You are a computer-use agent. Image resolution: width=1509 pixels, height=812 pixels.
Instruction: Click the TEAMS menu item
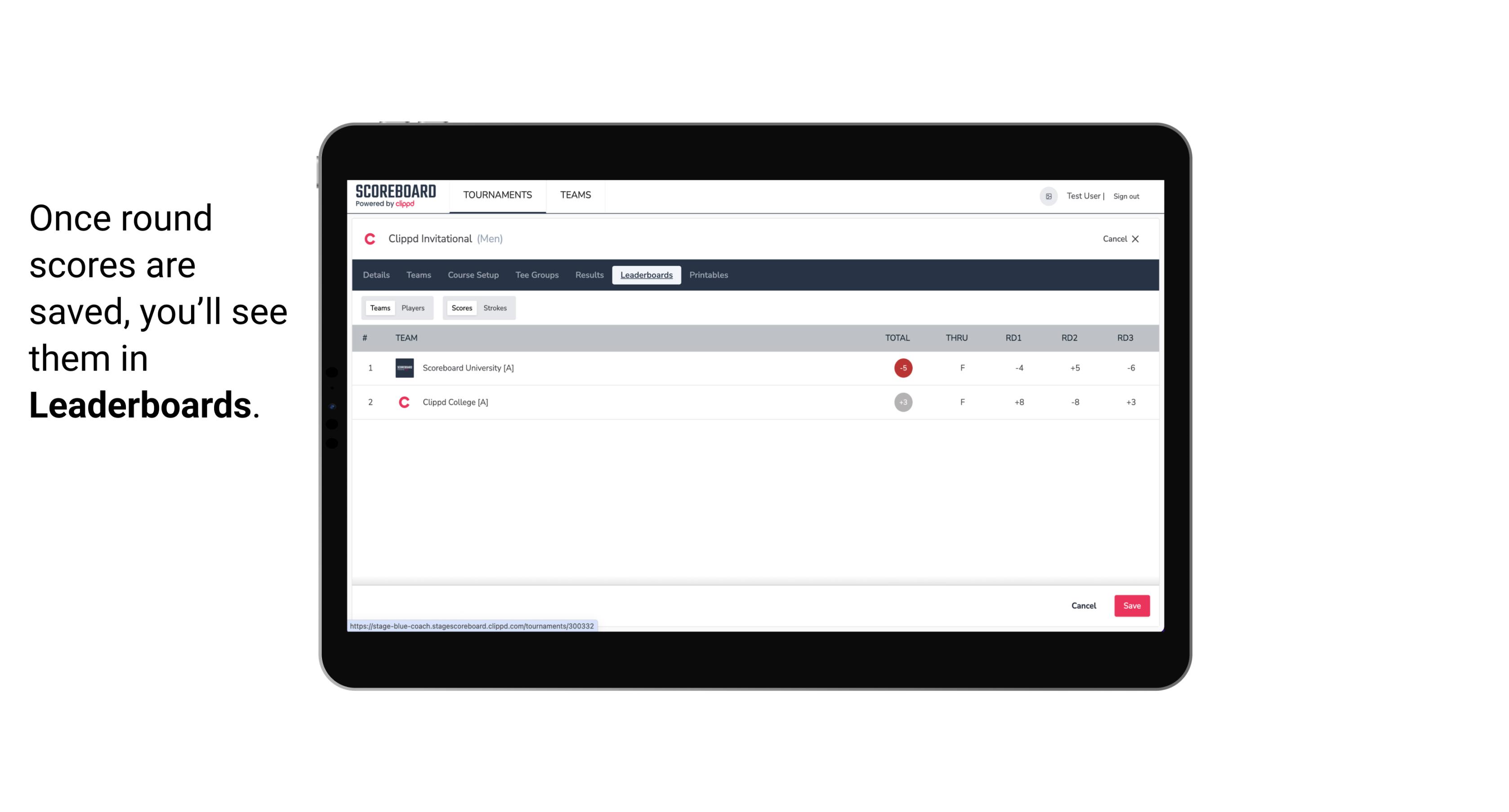[576, 195]
